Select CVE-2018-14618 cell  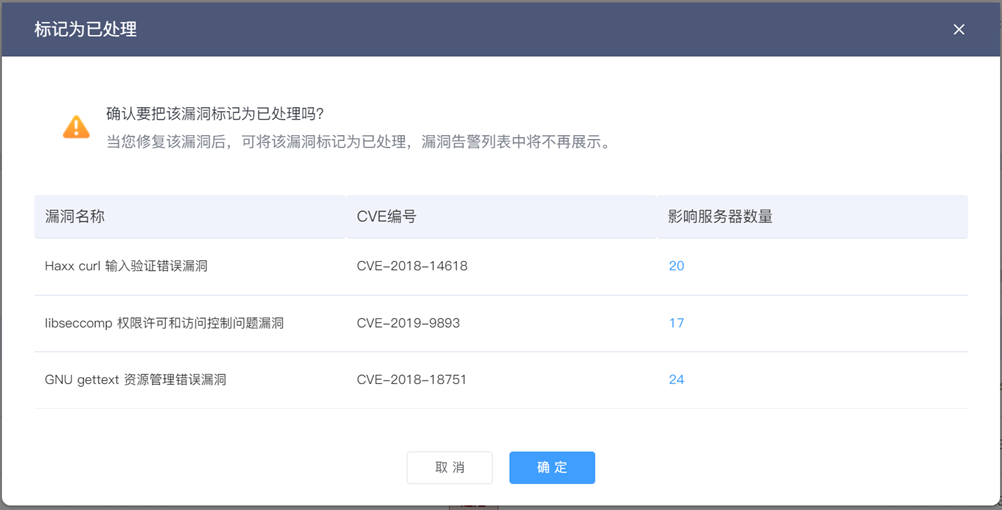412,266
